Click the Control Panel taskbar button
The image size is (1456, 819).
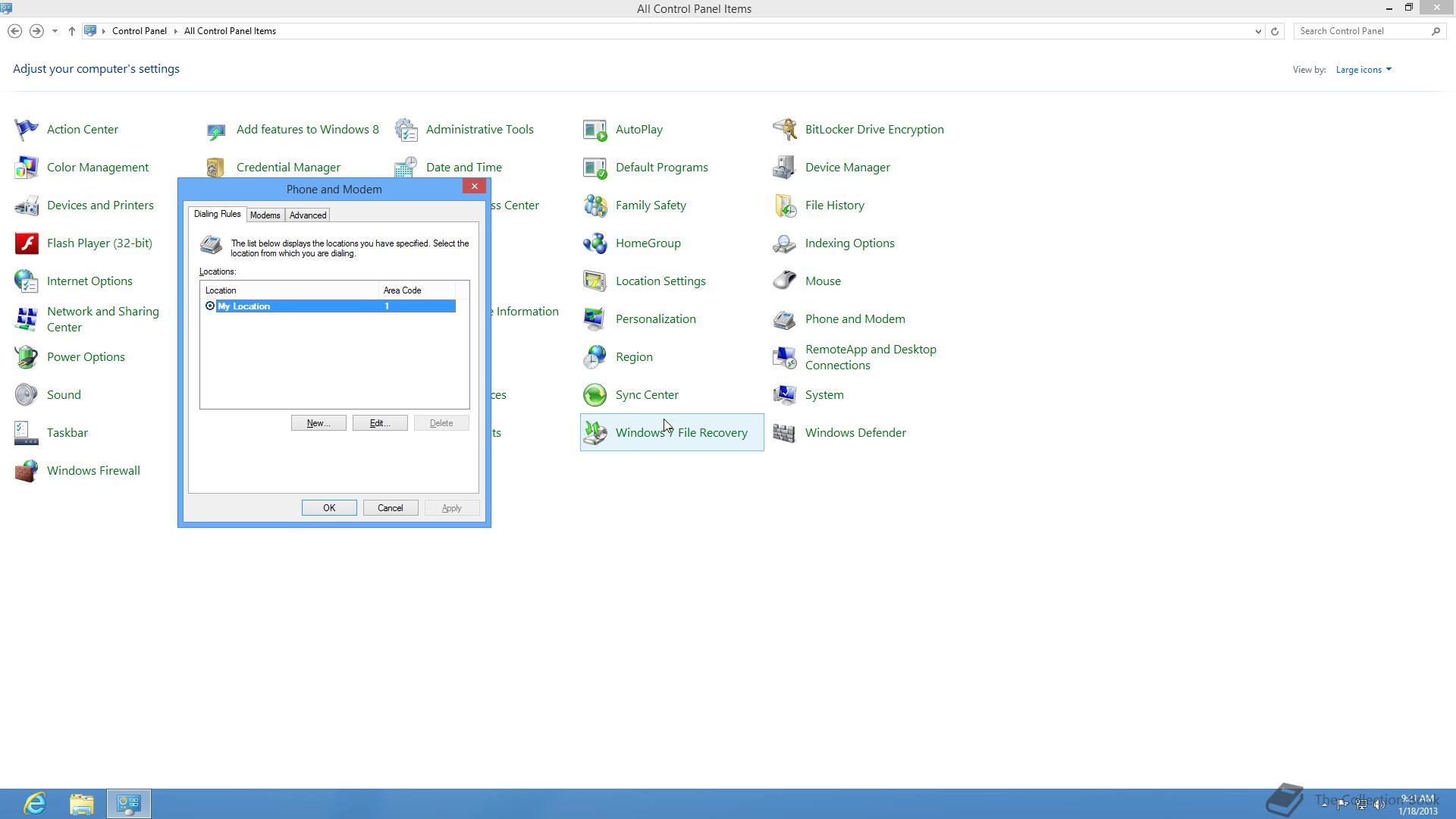click(129, 804)
